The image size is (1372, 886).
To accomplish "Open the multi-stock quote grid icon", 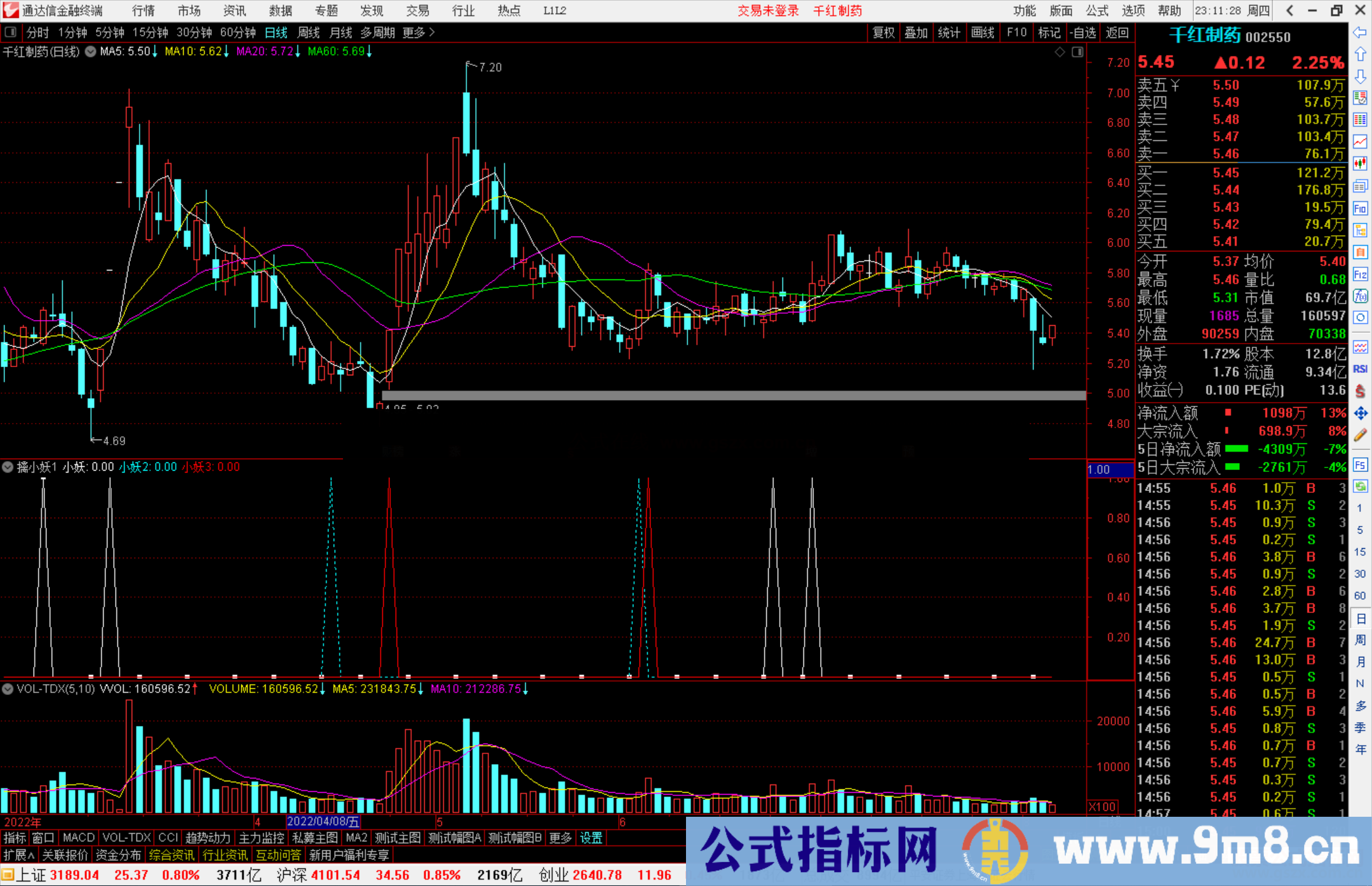I will (1360, 119).
